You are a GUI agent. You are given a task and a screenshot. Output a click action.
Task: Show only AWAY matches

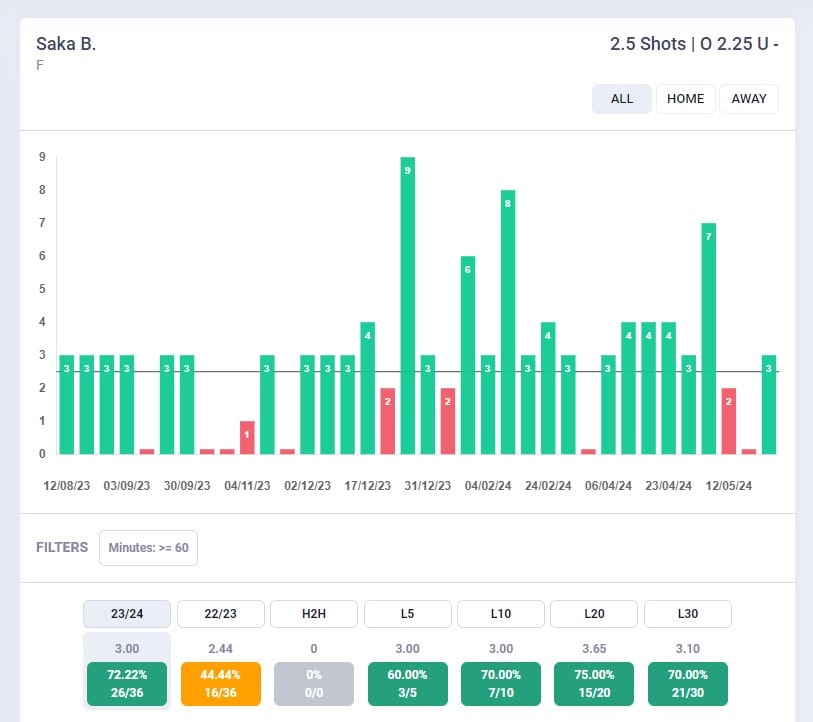point(749,99)
